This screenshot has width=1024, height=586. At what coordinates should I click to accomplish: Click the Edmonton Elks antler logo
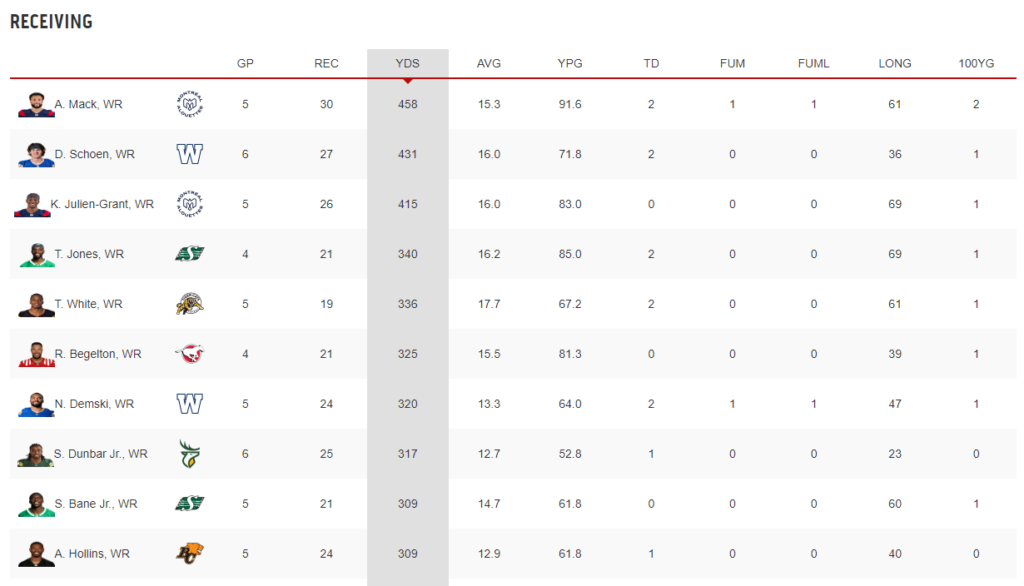click(189, 454)
